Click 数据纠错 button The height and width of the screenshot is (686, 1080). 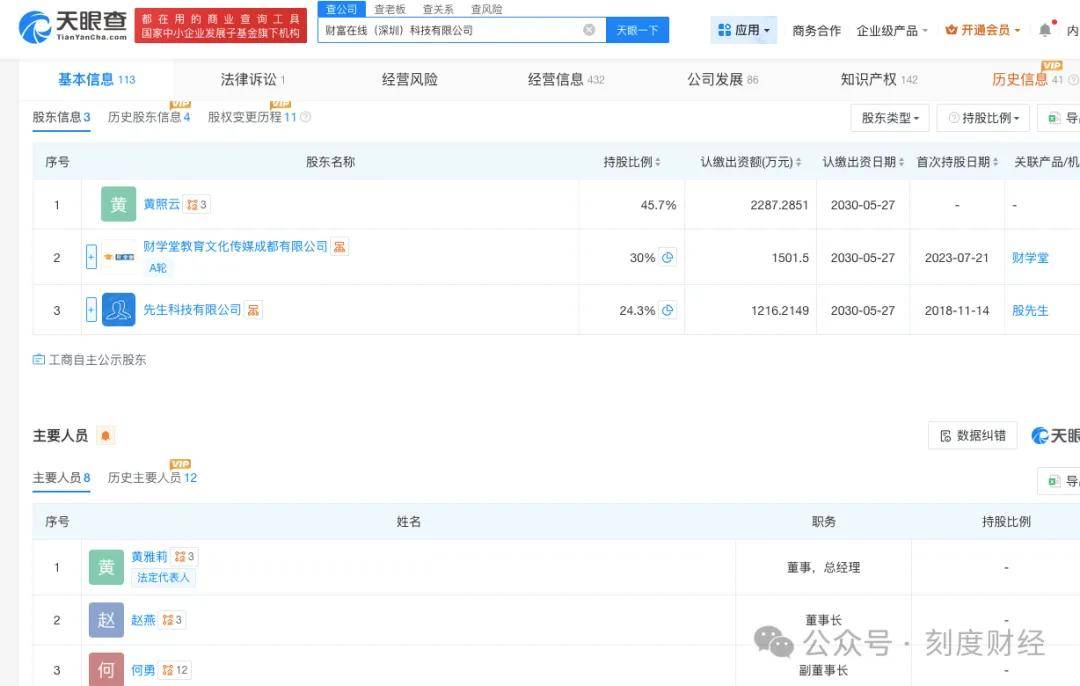coord(973,436)
